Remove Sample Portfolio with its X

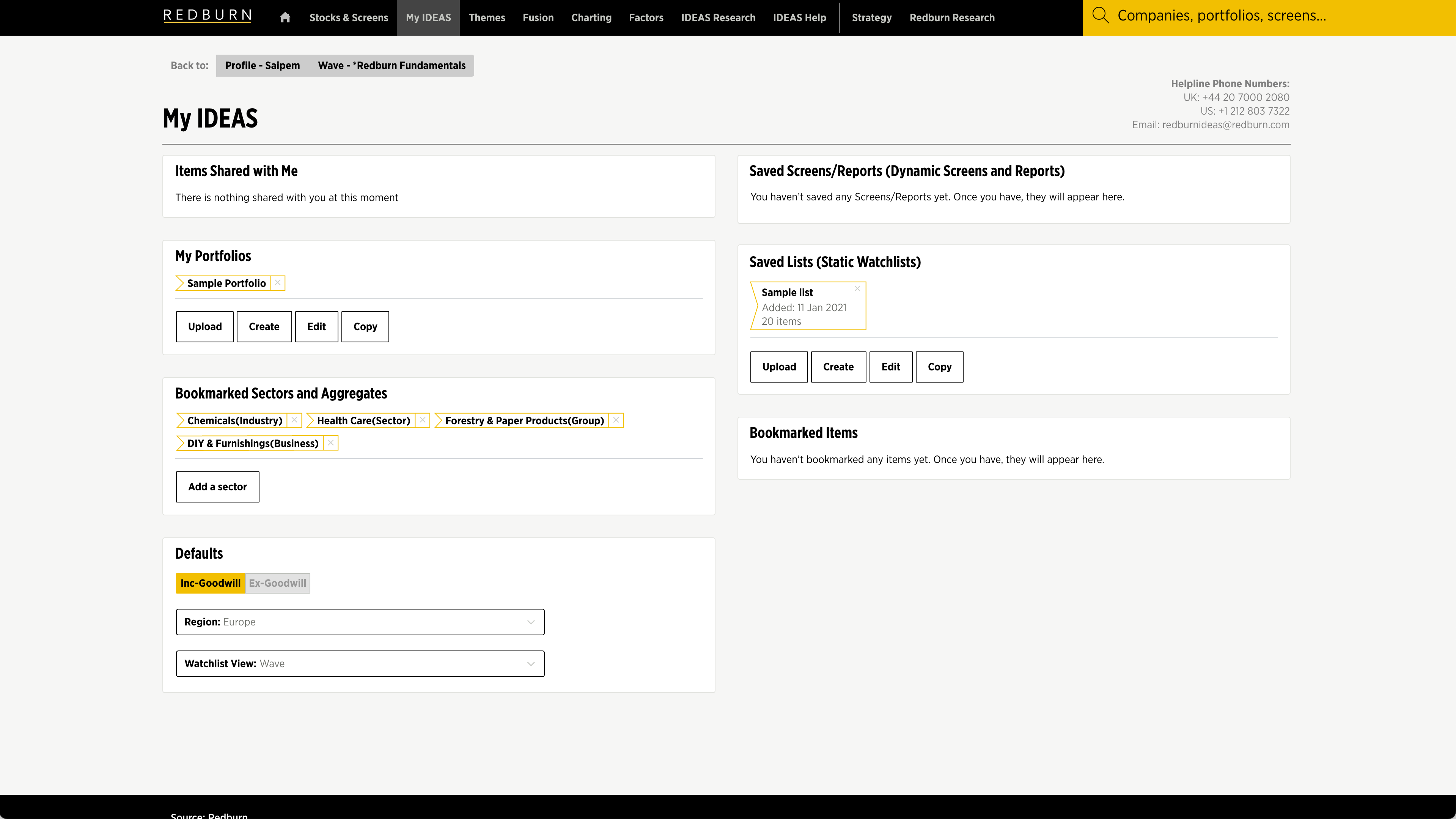tap(278, 283)
